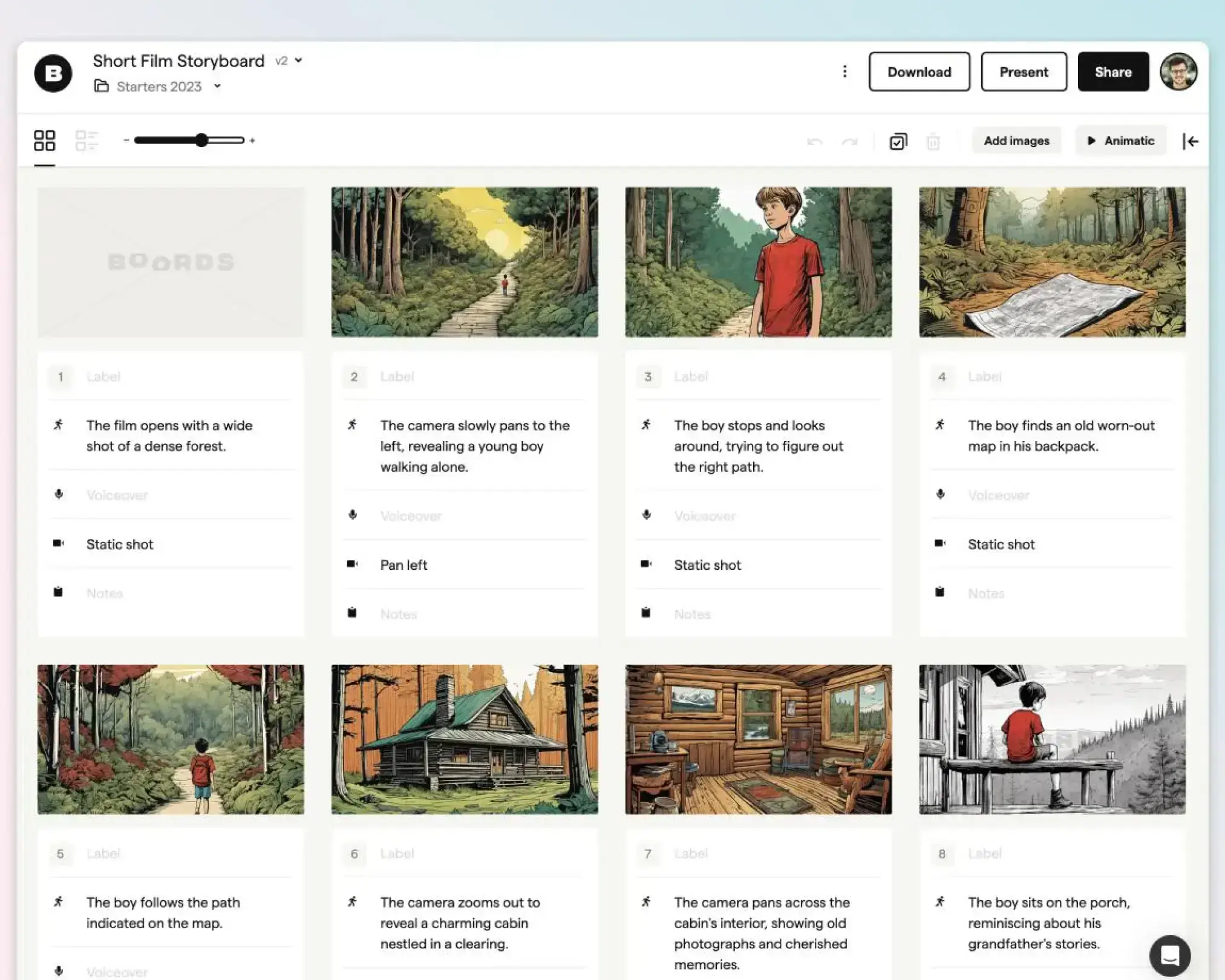The width and height of the screenshot is (1225, 980).
Task: Click the notes clipboard icon in frame 4
Action: pos(939,592)
